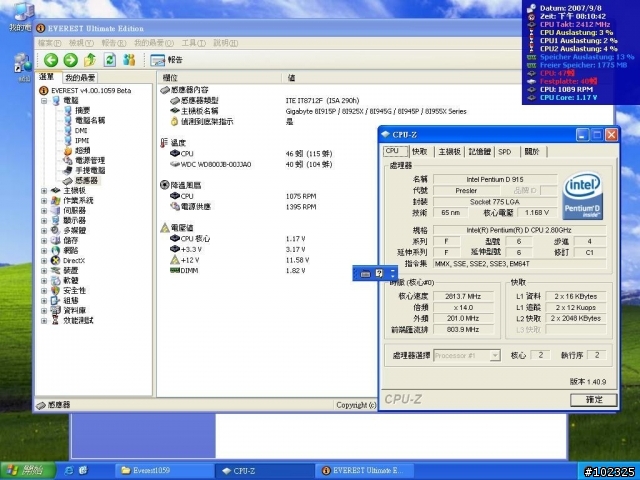
Task: Switch to EVEREST Ultimate Edition taskbar button
Action: 364,471
